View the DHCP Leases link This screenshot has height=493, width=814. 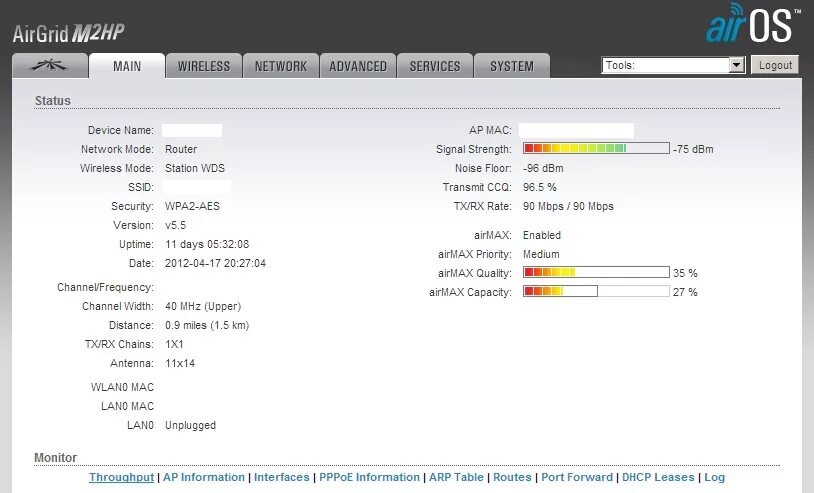pos(658,477)
